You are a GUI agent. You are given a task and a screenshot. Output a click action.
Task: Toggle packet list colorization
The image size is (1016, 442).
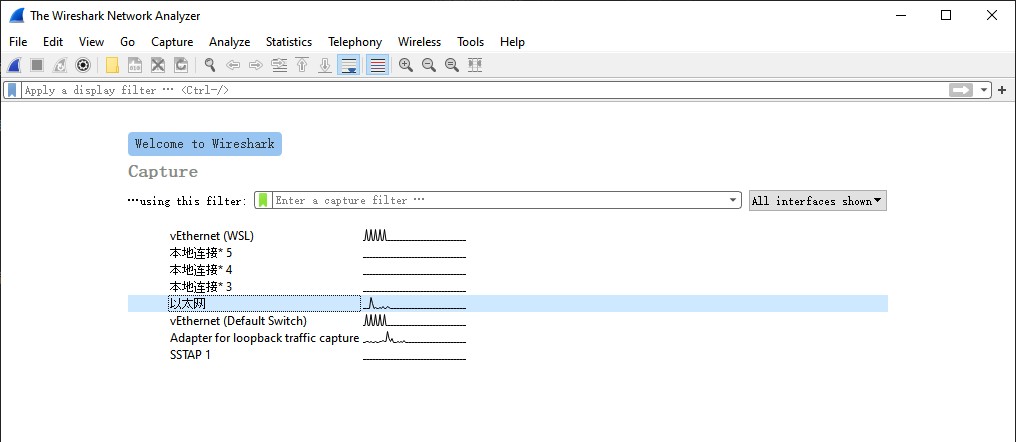(x=378, y=65)
